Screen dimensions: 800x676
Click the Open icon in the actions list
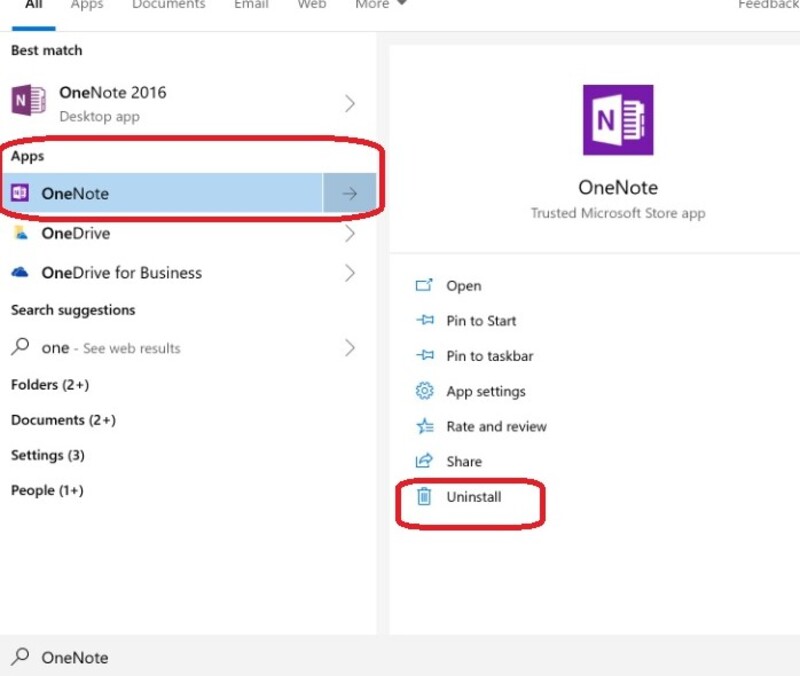[424, 285]
